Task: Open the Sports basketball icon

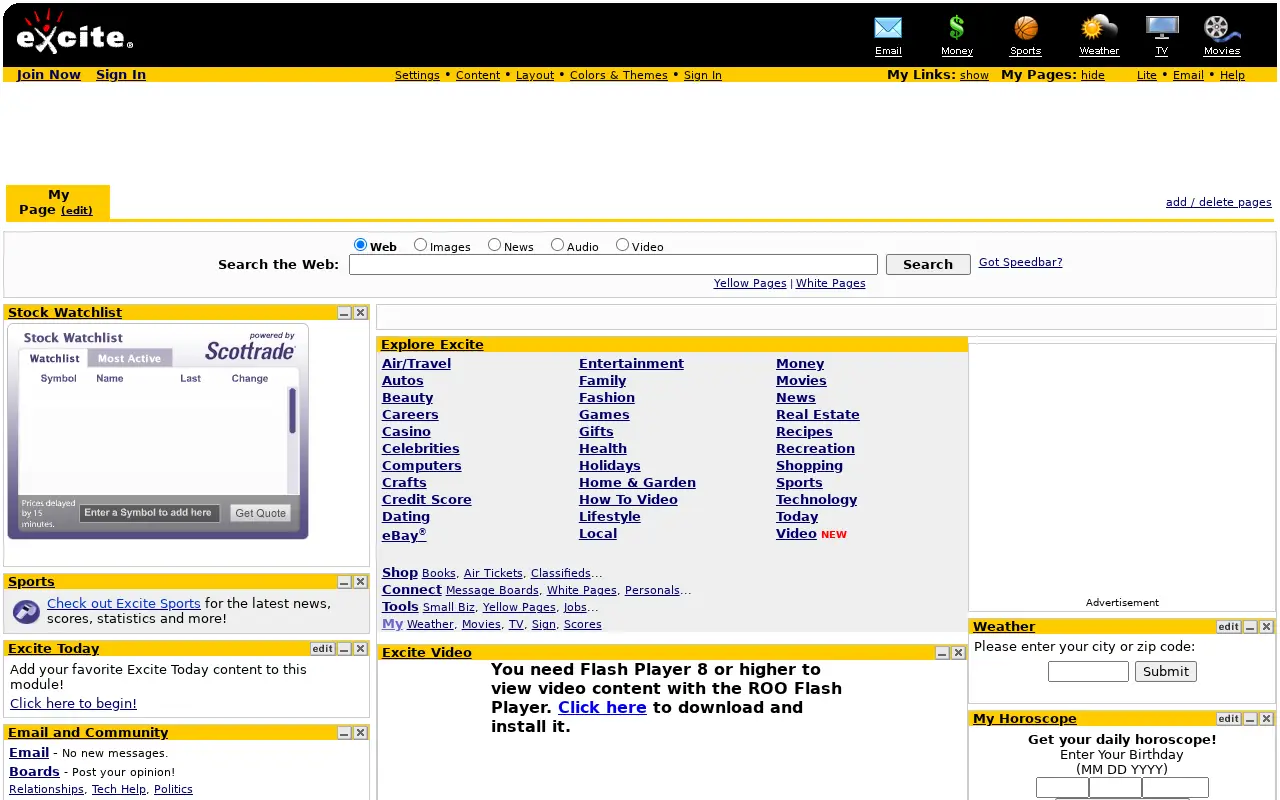Action: pos(1026,28)
